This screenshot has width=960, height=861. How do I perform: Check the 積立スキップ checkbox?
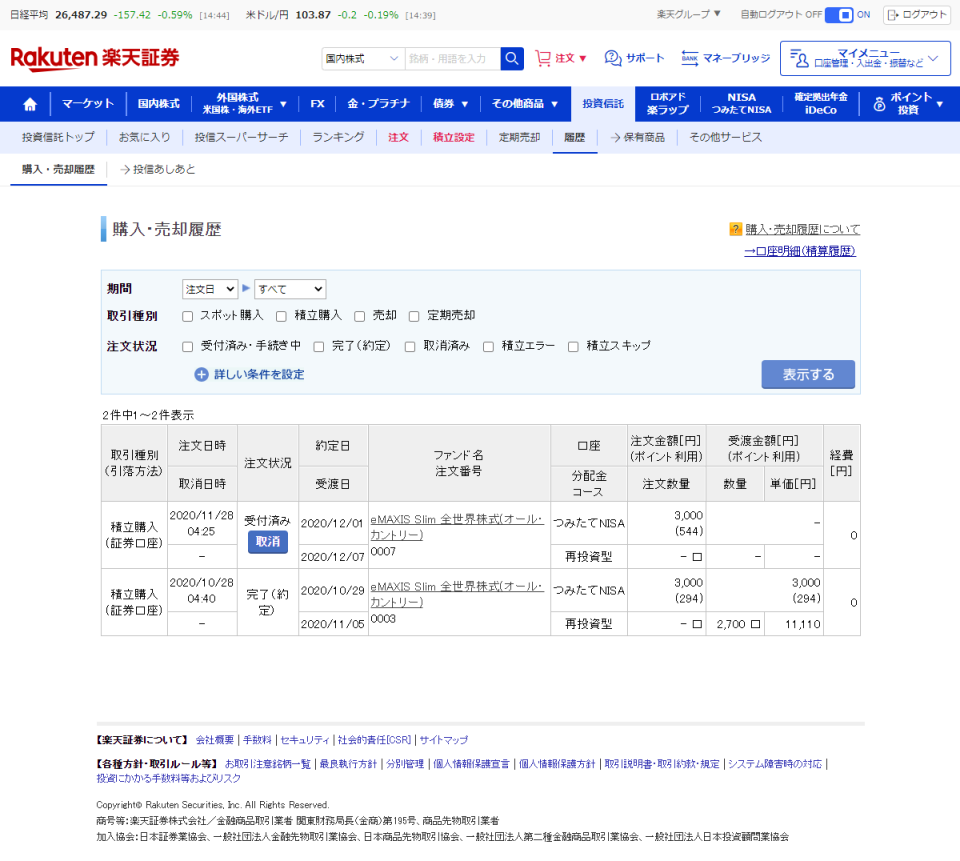(573, 347)
